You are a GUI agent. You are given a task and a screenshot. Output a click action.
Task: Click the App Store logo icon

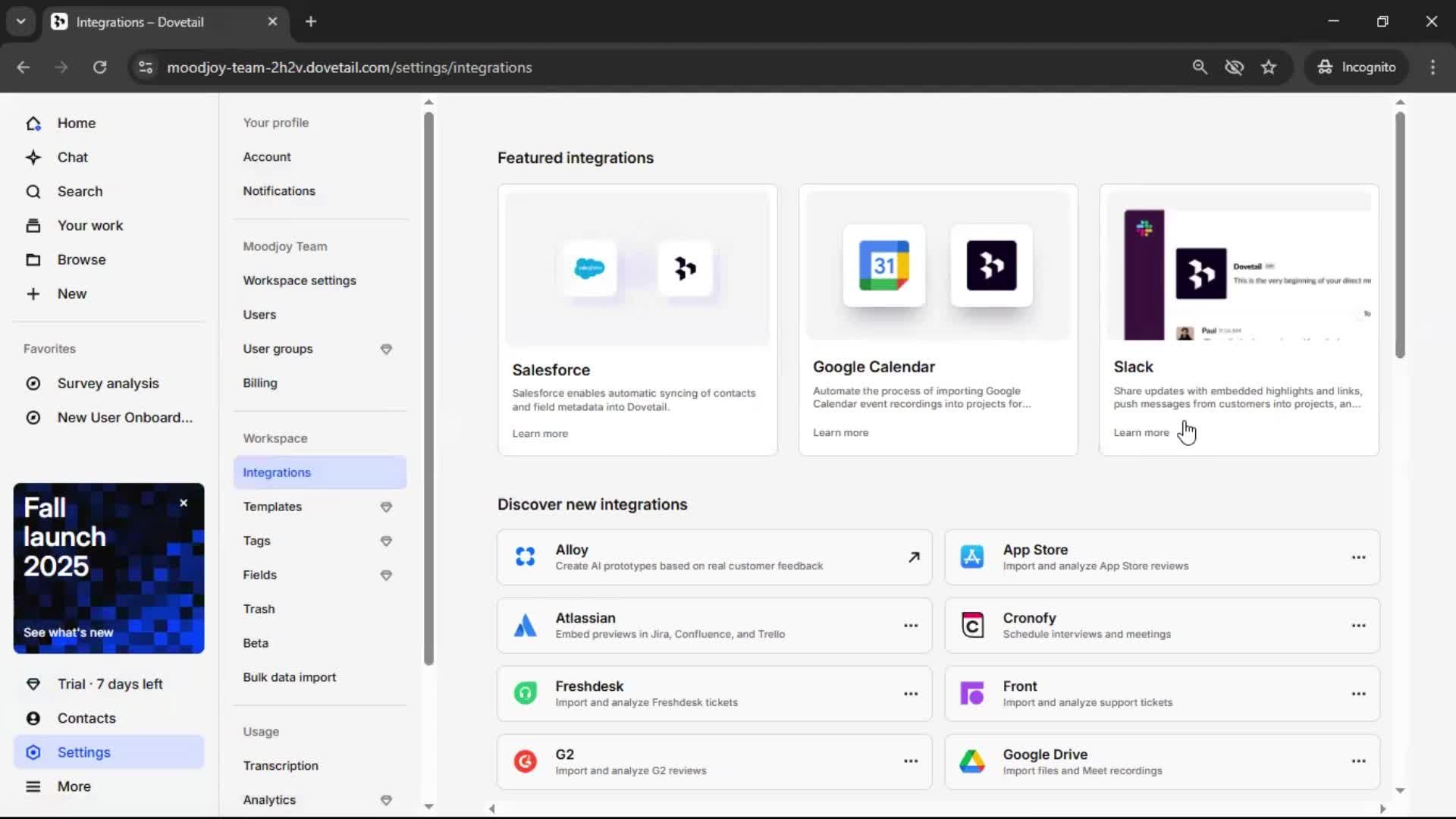pyautogui.click(x=972, y=557)
